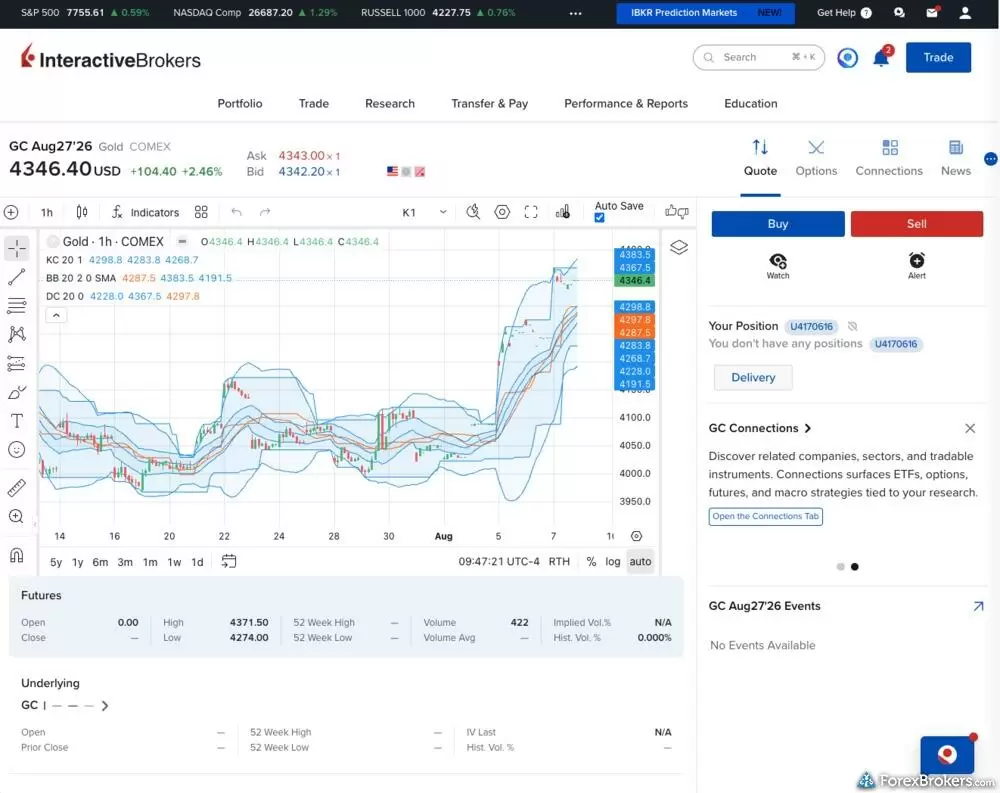Expand the GC Connections heading arrow
Screen dimensions: 1000x793
pyautogui.click(x=808, y=428)
